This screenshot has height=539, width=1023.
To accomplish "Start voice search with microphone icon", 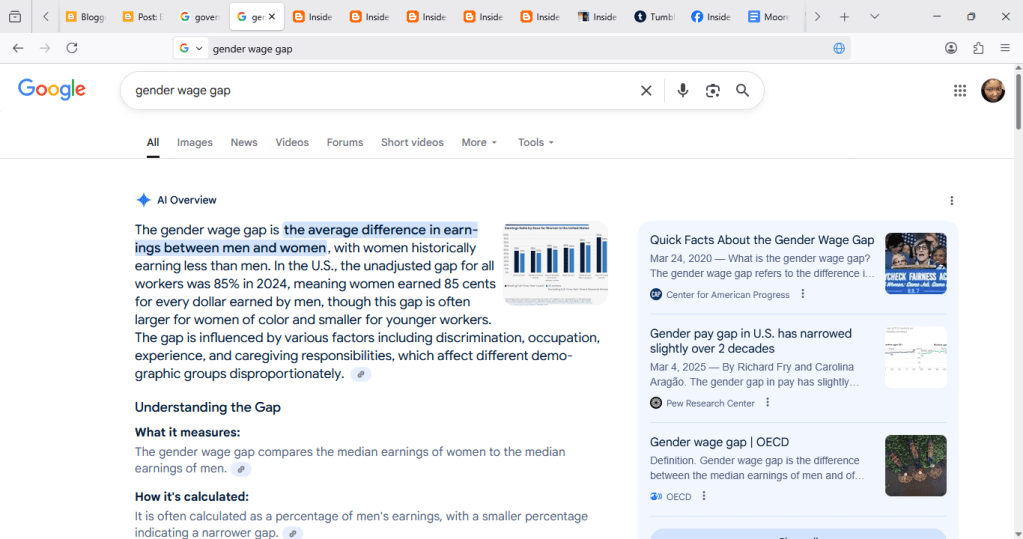I will 682,91.
